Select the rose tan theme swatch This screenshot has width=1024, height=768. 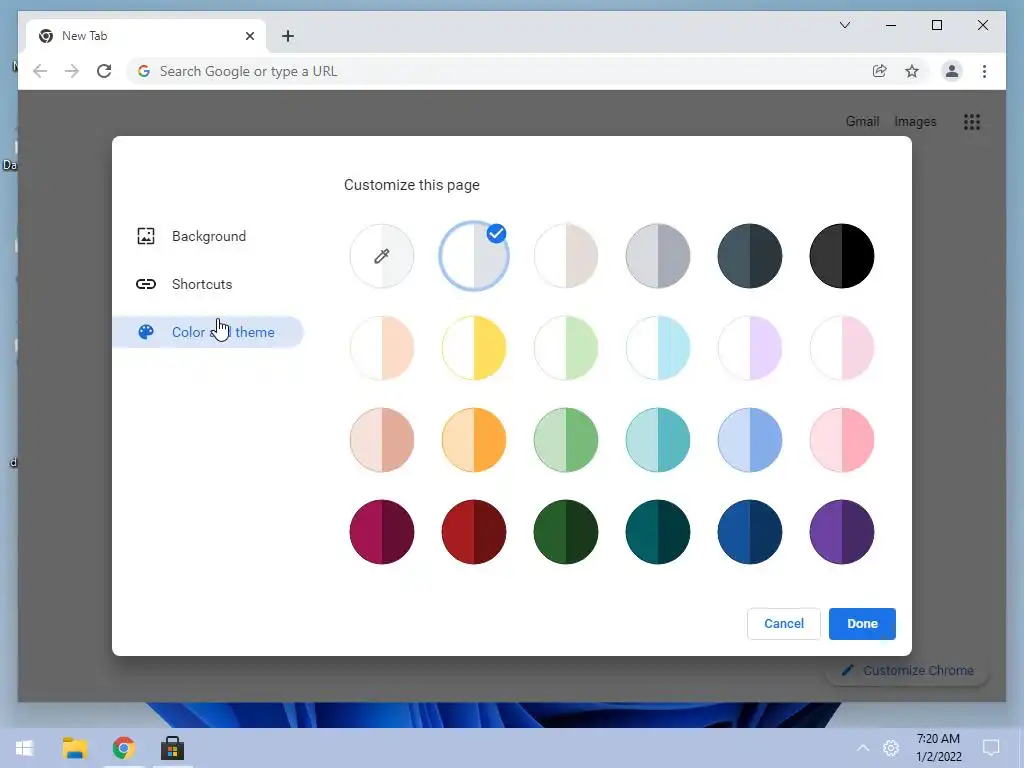pyautogui.click(x=381, y=440)
